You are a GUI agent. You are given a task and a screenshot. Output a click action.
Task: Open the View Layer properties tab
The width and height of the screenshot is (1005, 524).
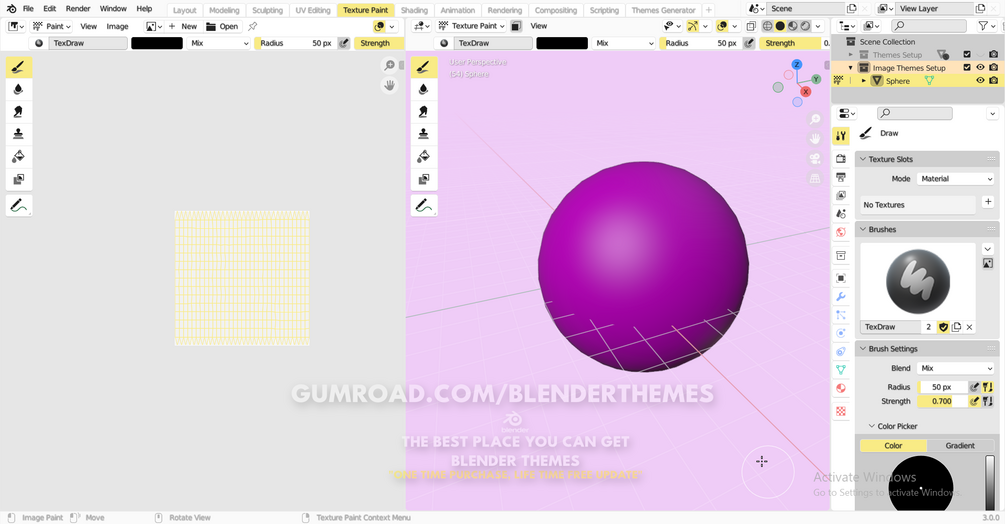[x=841, y=195]
